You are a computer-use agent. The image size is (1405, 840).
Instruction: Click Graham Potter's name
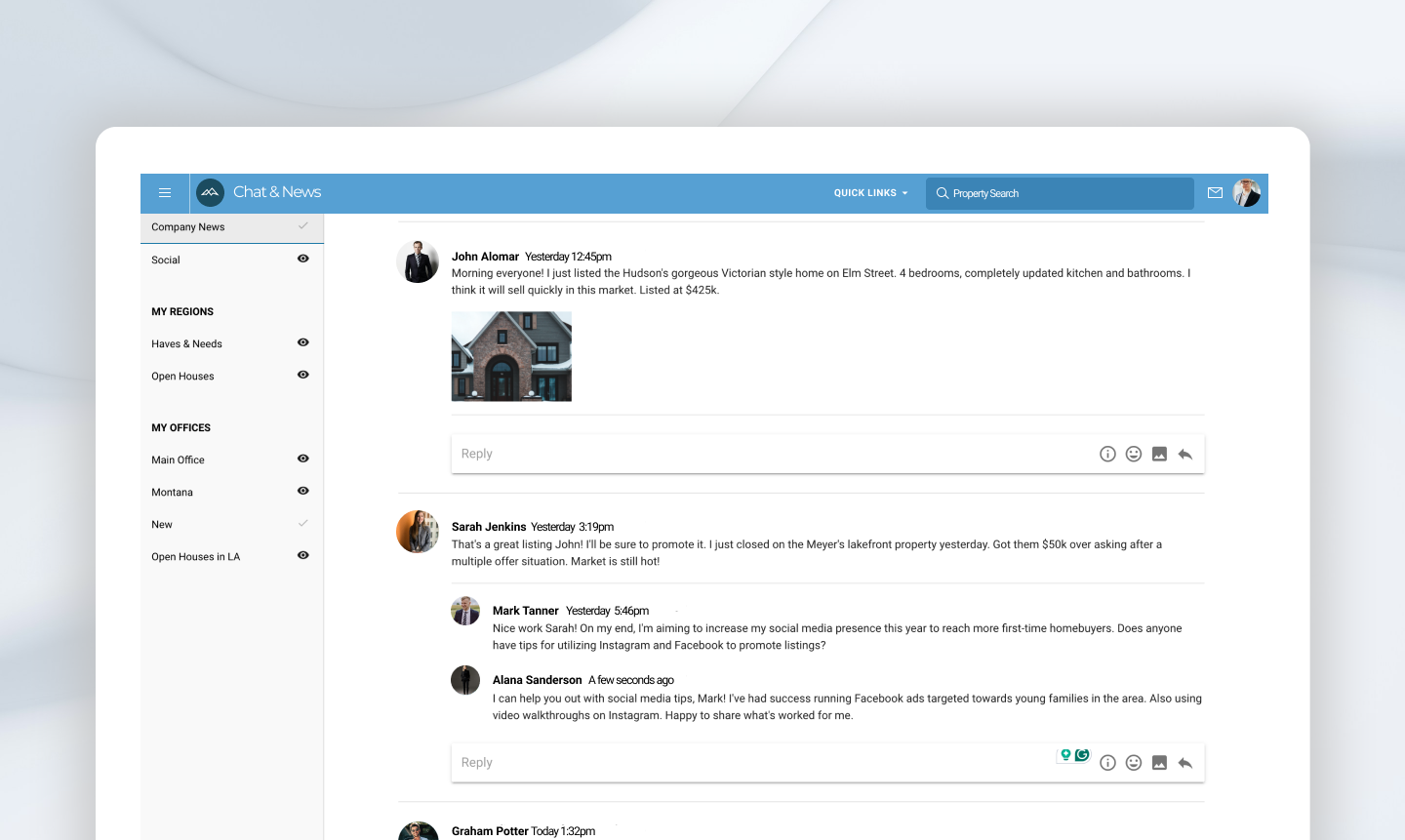click(490, 831)
